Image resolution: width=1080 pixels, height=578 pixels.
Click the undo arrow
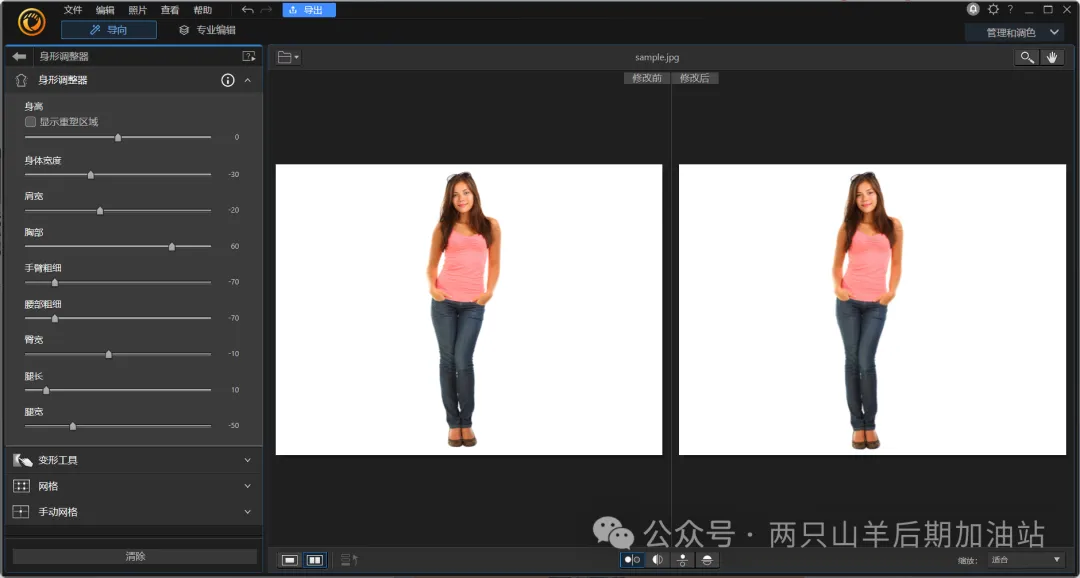coord(247,10)
